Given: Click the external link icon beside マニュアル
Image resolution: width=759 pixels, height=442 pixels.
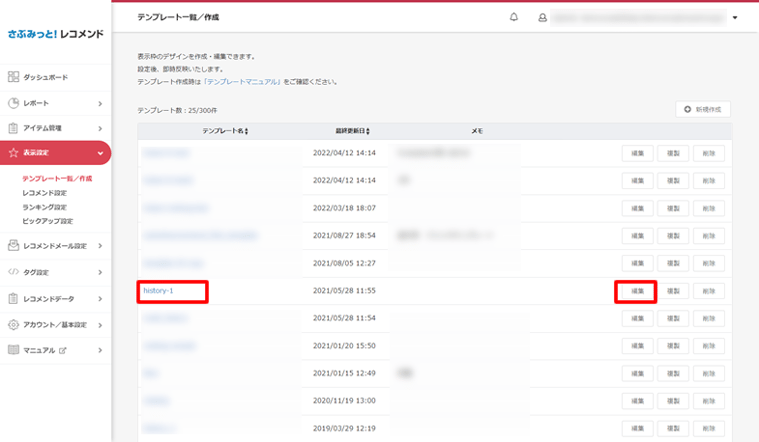Looking at the screenshot, I should click(62, 350).
